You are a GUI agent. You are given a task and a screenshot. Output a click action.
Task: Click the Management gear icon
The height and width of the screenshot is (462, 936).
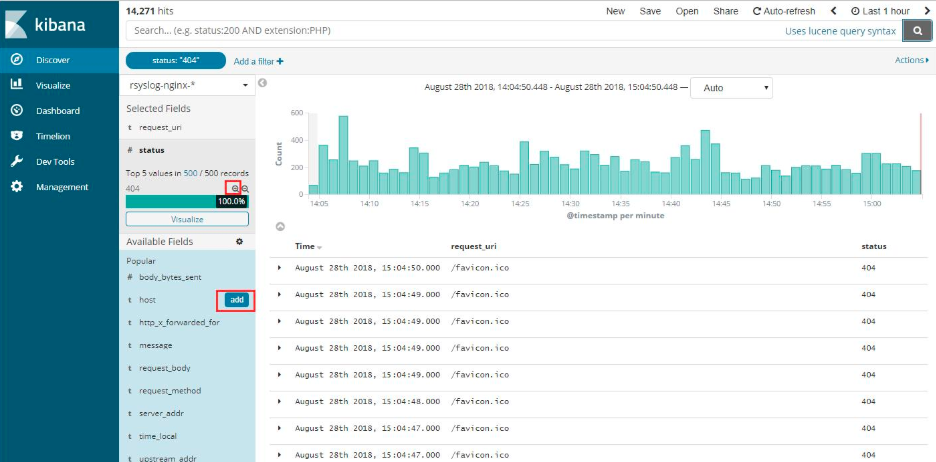(x=17, y=186)
